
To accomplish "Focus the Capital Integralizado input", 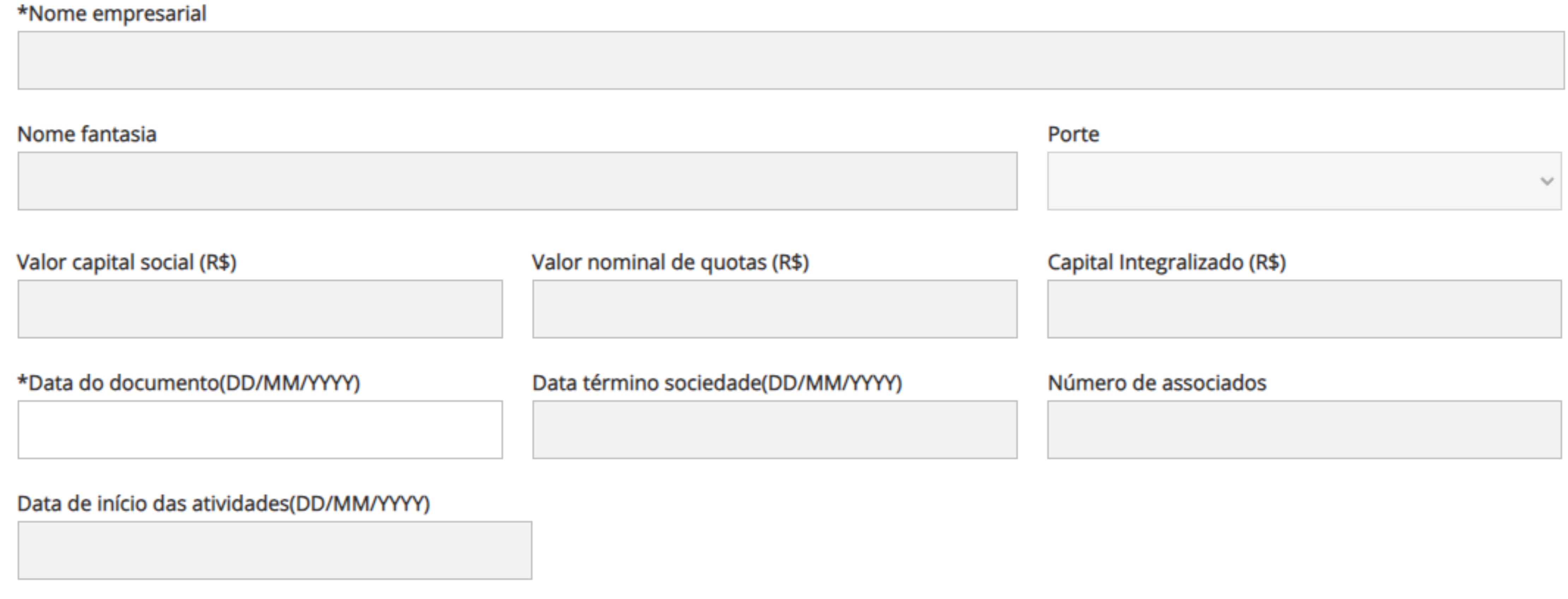I will tap(1304, 309).
